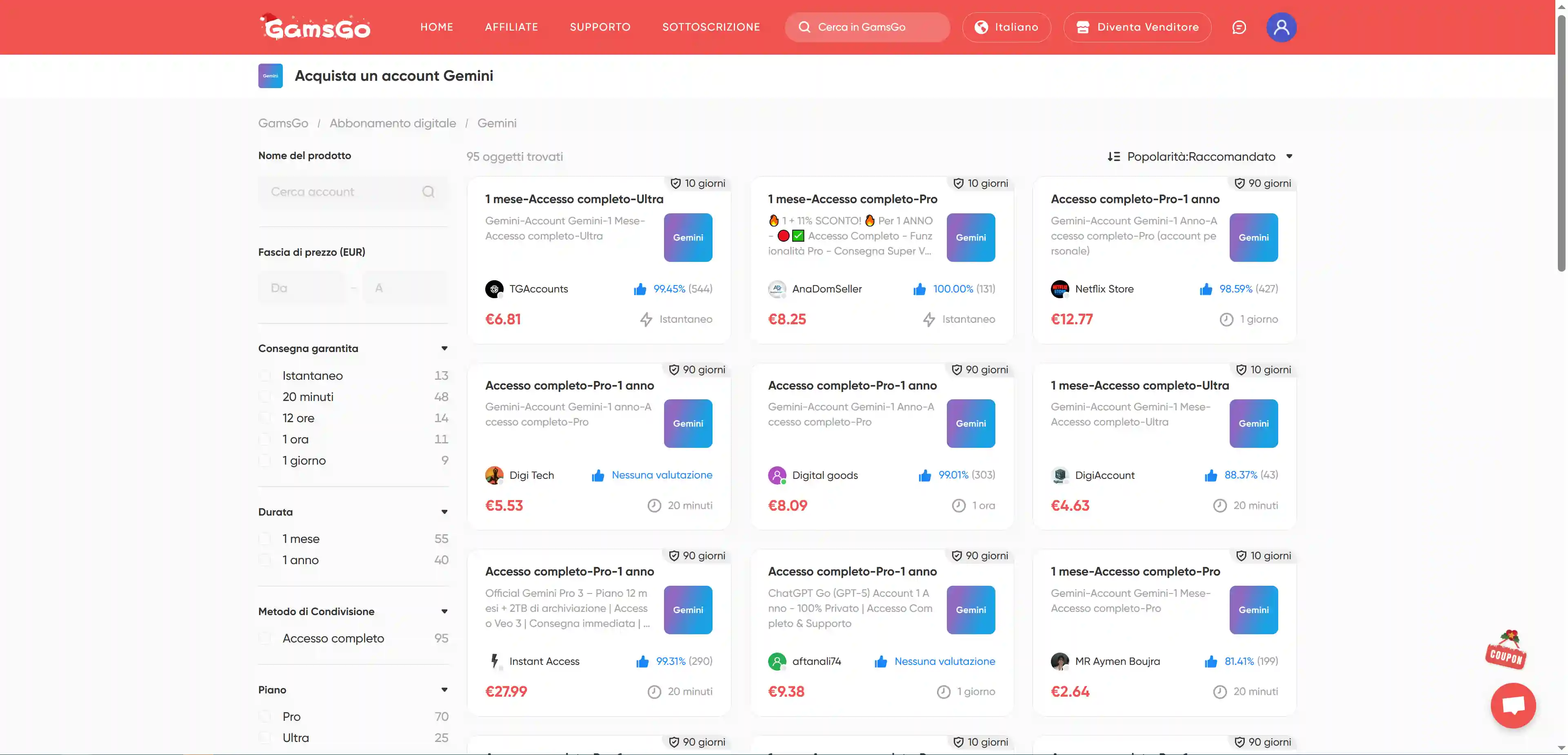The width and height of the screenshot is (1568, 755).
Task: Collapse the Consegna garantita filter section
Action: click(444, 349)
